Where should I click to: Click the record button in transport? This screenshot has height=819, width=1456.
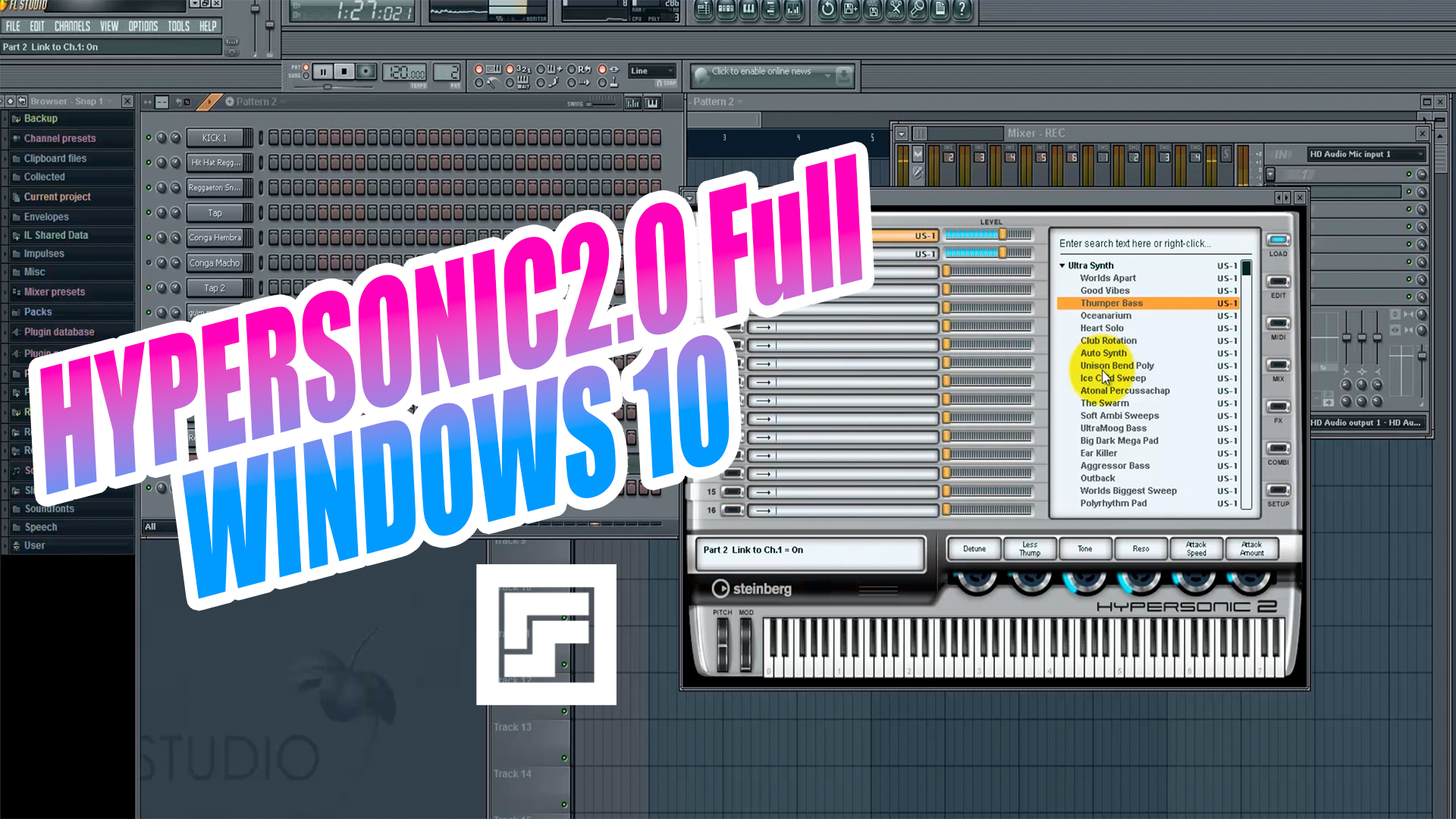[366, 72]
